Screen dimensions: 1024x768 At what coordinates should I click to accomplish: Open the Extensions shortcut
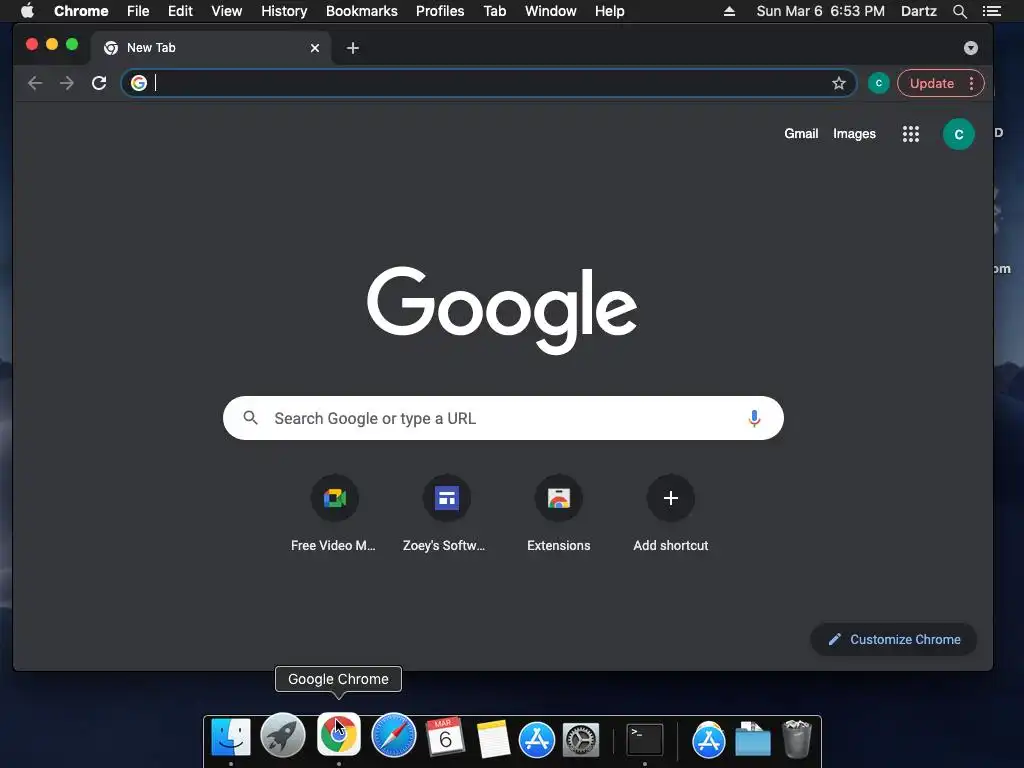(558, 513)
